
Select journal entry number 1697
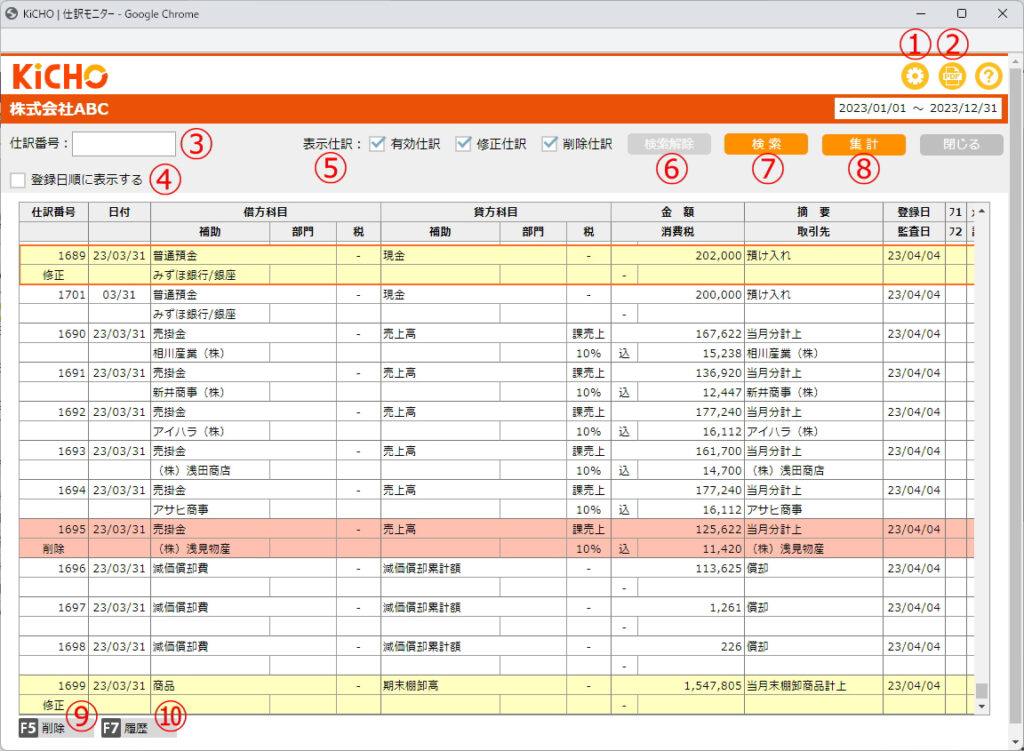(x=71, y=607)
